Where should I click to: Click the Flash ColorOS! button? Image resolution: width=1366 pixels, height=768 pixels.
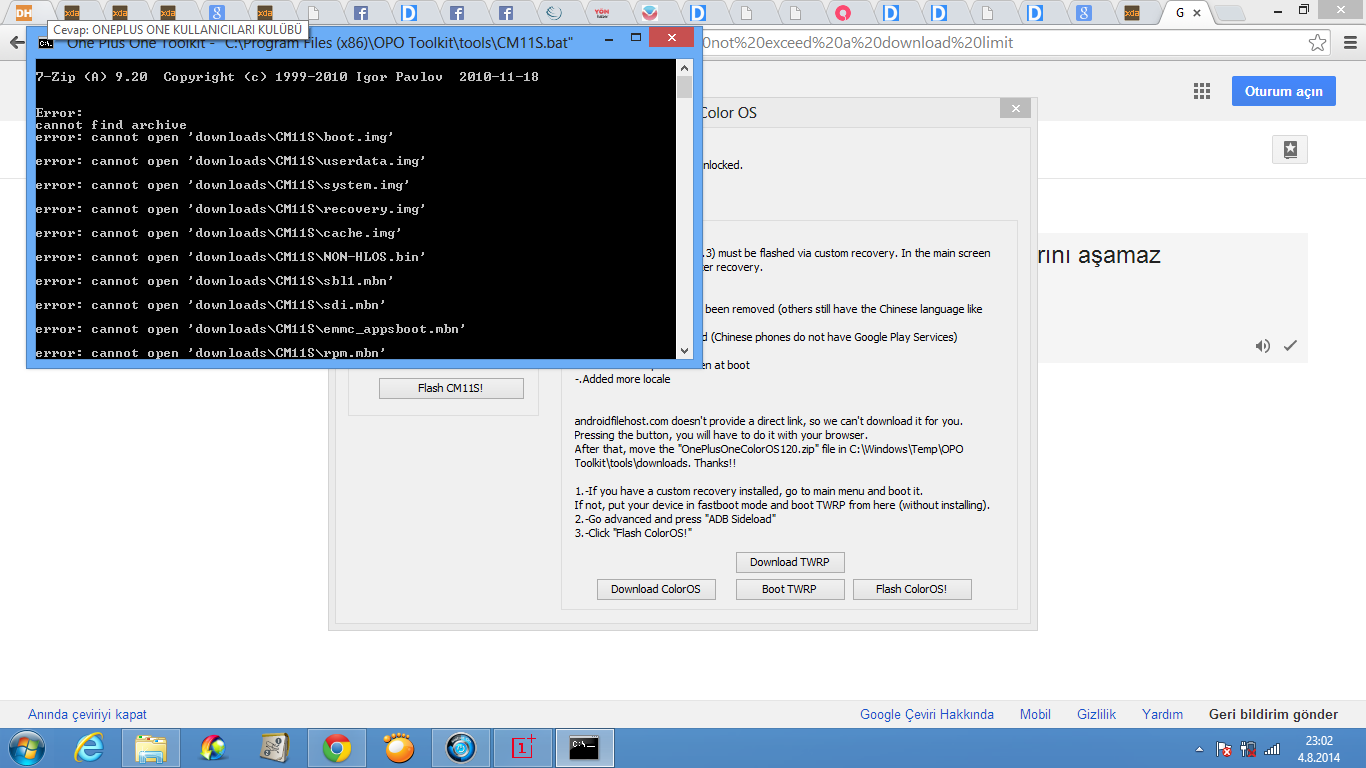911,589
